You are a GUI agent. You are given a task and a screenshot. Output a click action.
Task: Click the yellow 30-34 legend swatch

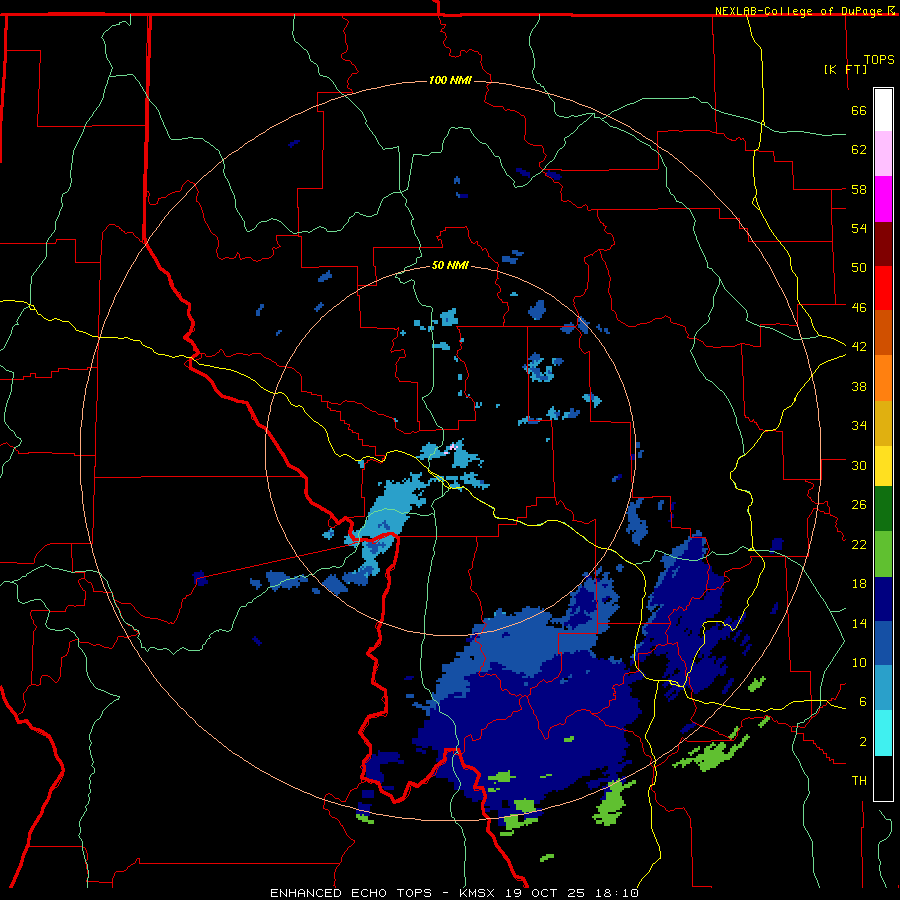883,466
